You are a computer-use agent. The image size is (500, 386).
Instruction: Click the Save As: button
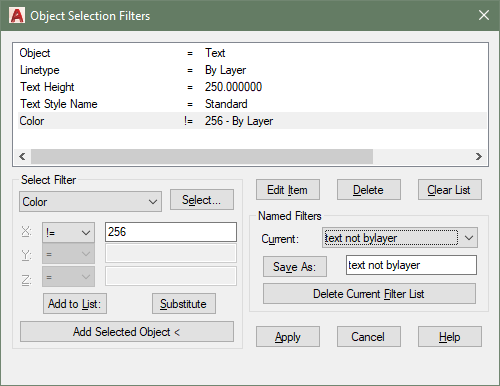click(x=295, y=267)
